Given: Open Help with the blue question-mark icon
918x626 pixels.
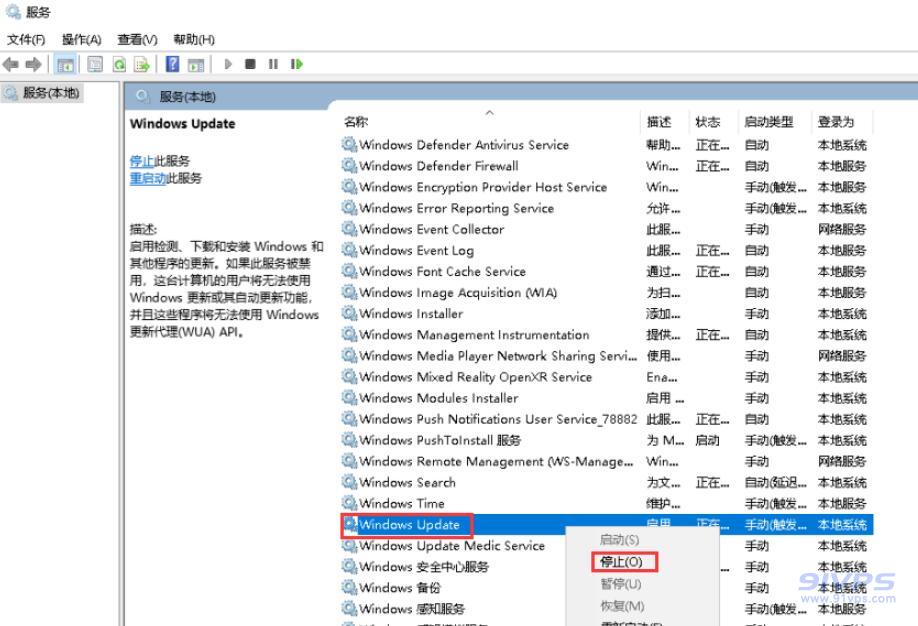Looking at the screenshot, I should tap(173, 63).
